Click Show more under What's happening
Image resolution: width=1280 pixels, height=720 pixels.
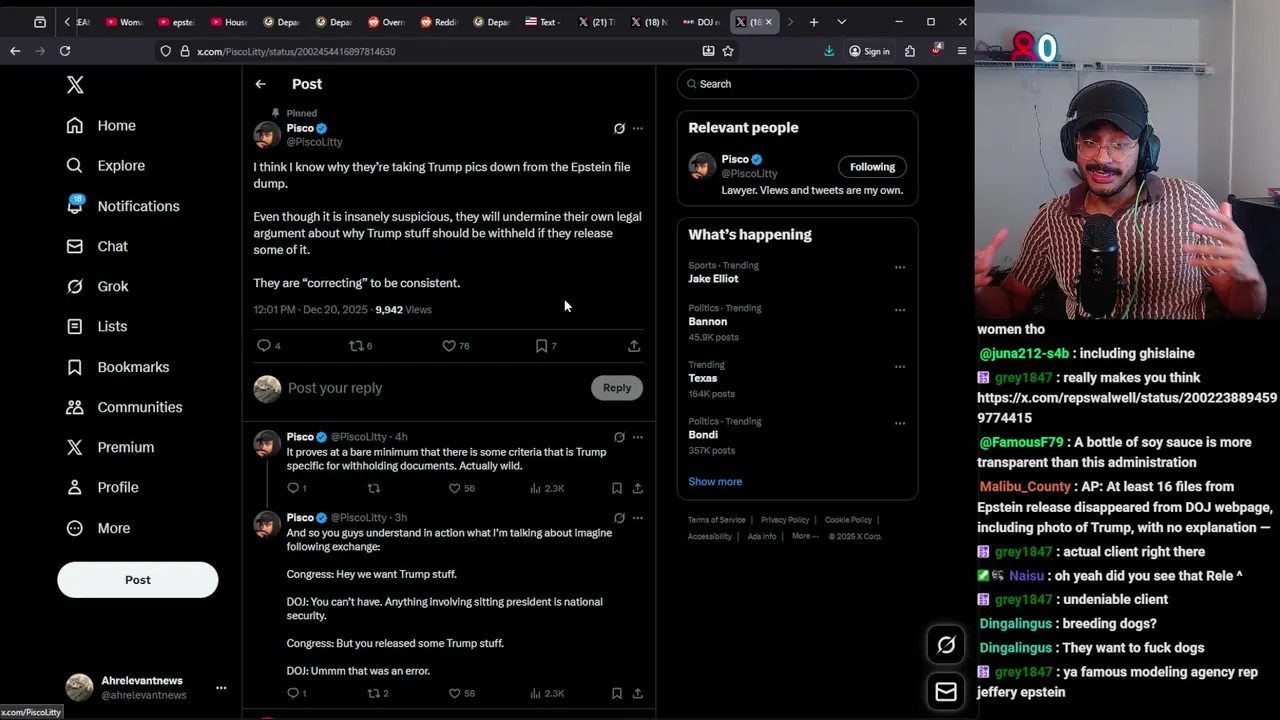[x=715, y=482]
